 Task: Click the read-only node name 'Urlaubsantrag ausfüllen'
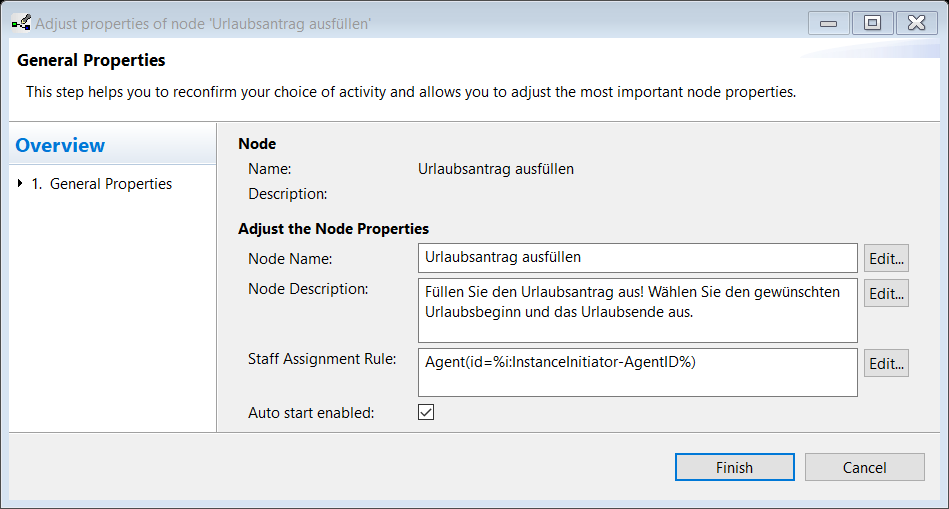pyautogui.click(x=495, y=169)
